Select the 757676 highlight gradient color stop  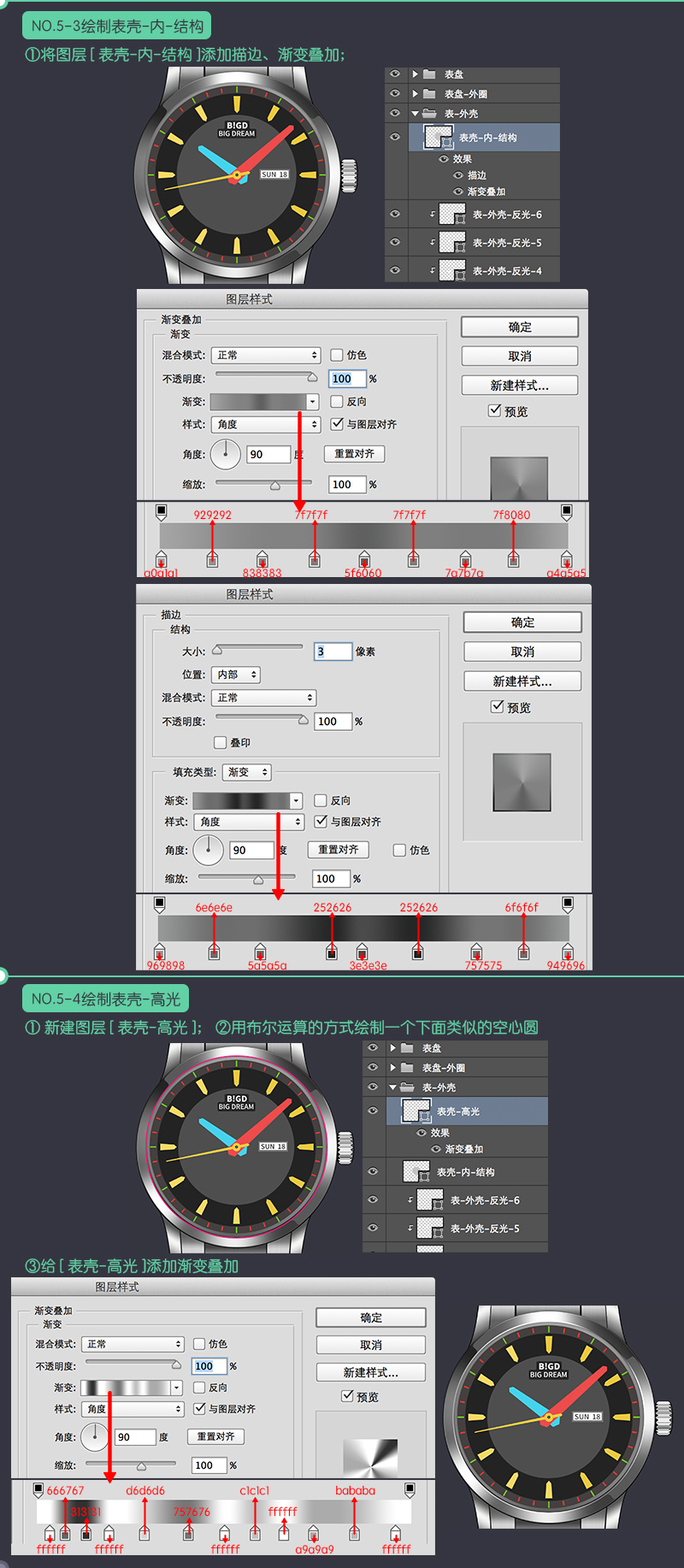pyautogui.click(x=188, y=1534)
